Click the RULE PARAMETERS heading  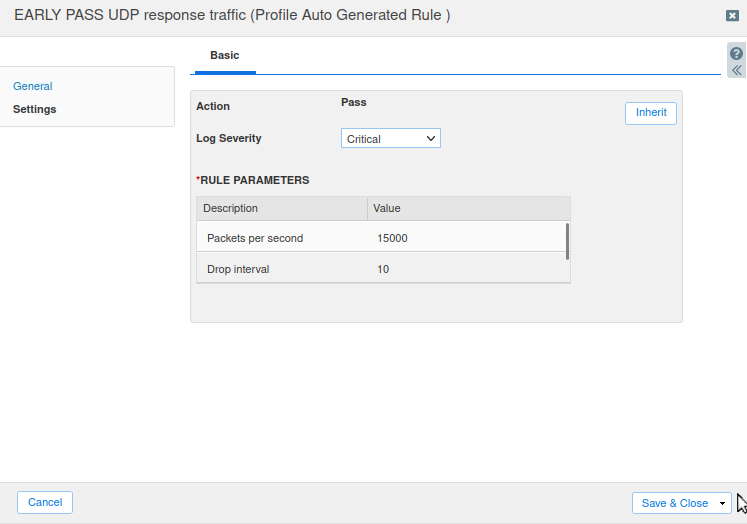pyautogui.click(x=254, y=181)
